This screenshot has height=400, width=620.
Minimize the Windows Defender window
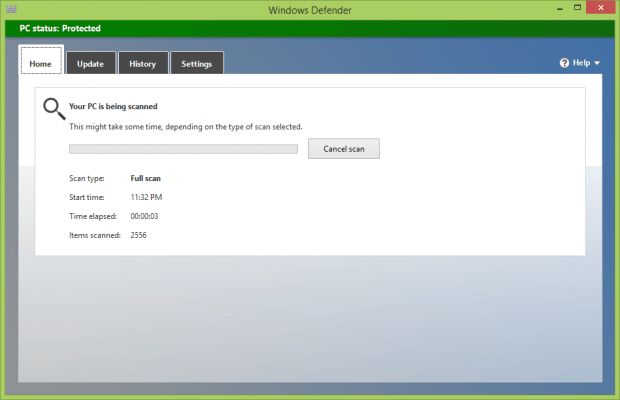(560, 9)
